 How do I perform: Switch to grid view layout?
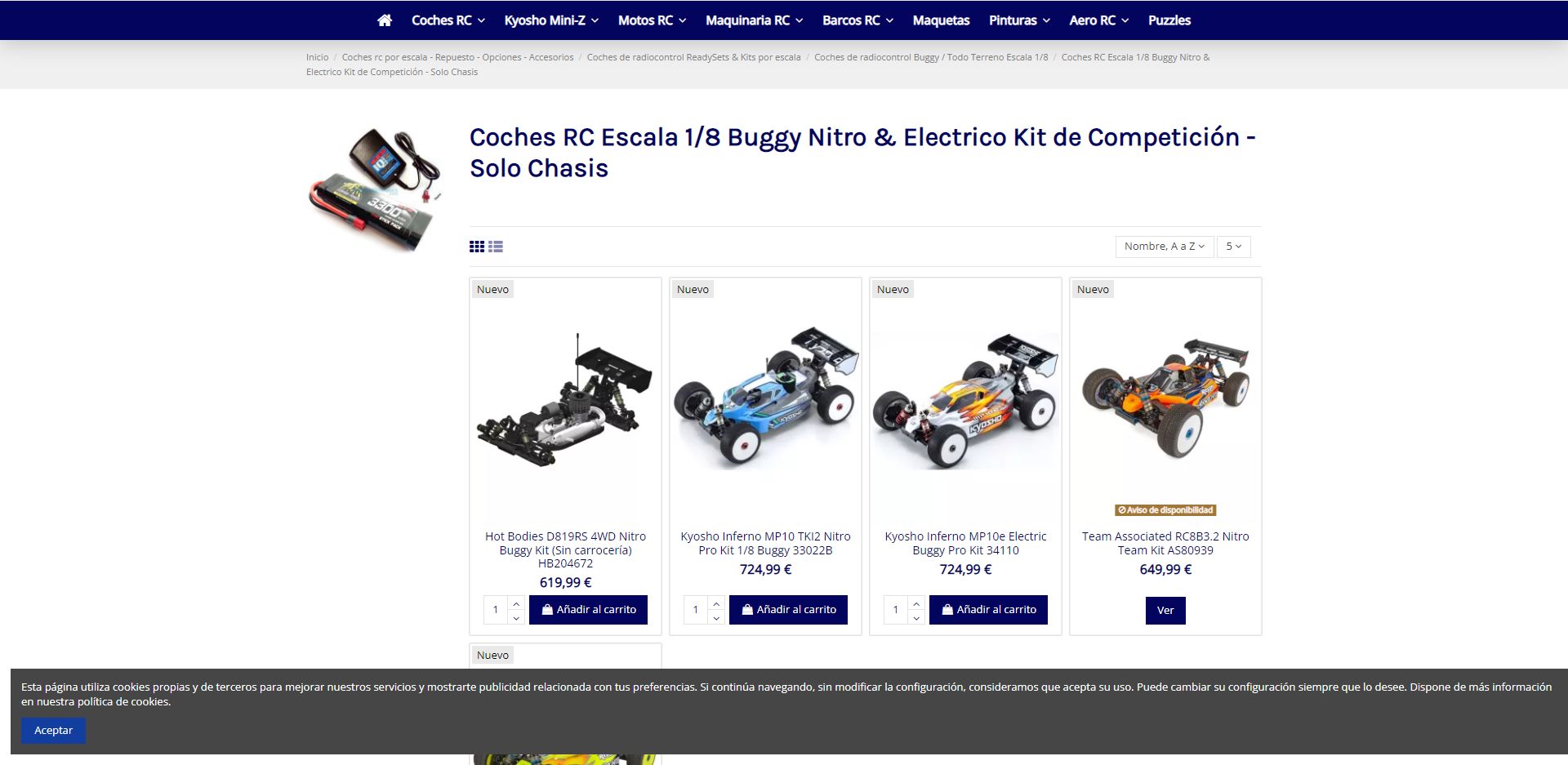[477, 247]
